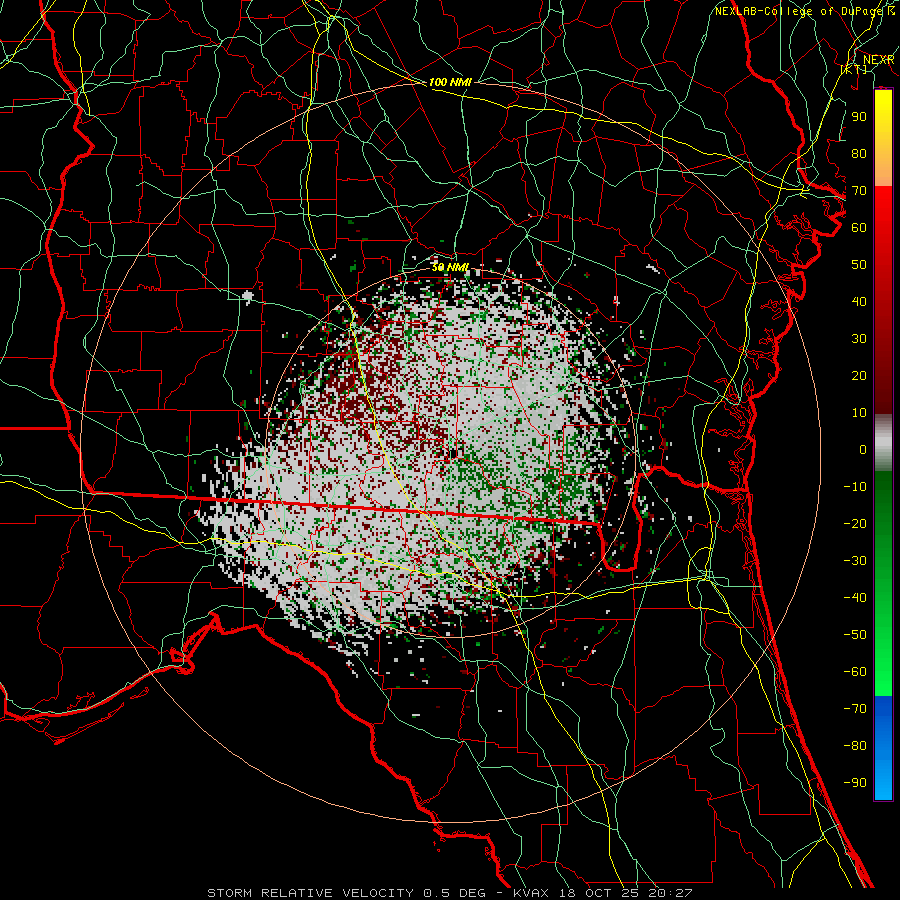
Task: Click the -30 value on the velocity scale
Action: click(855, 561)
